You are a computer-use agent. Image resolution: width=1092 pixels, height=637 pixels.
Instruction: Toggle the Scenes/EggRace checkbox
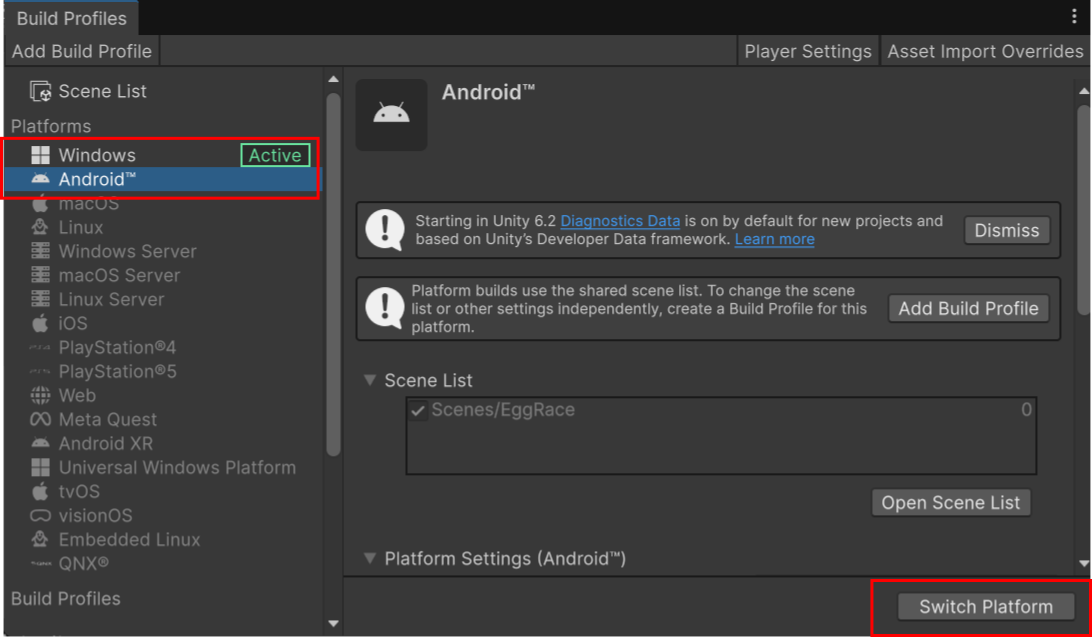418,410
